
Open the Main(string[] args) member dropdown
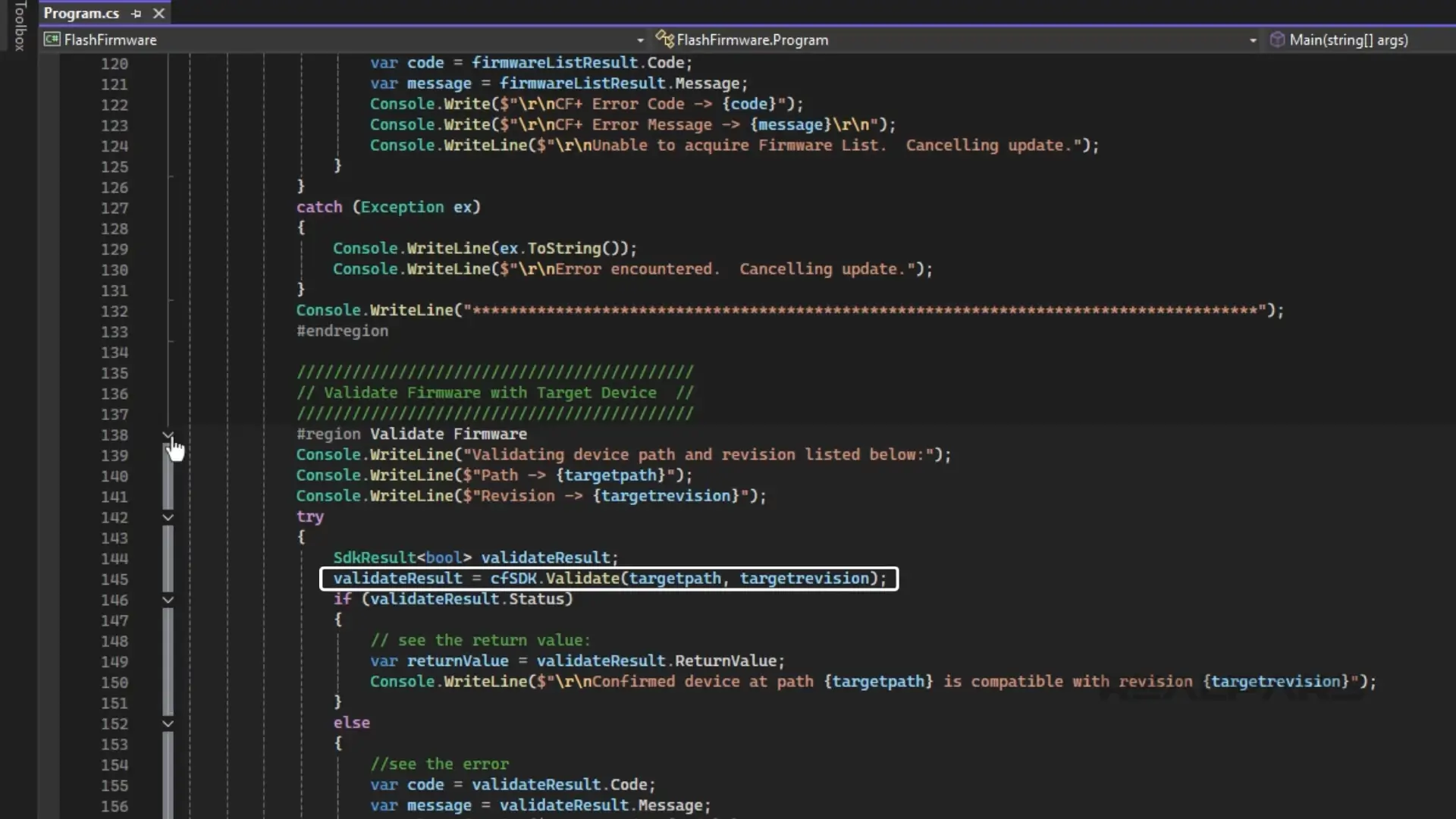pos(1348,39)
